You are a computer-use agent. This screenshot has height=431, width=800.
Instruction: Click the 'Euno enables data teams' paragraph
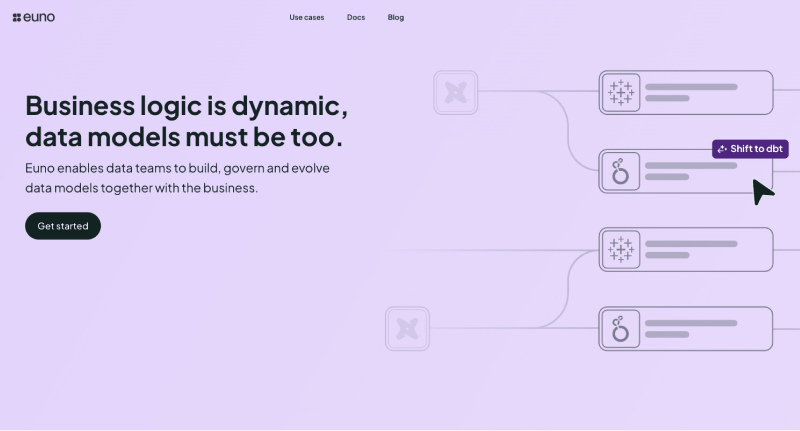point(177,177)
